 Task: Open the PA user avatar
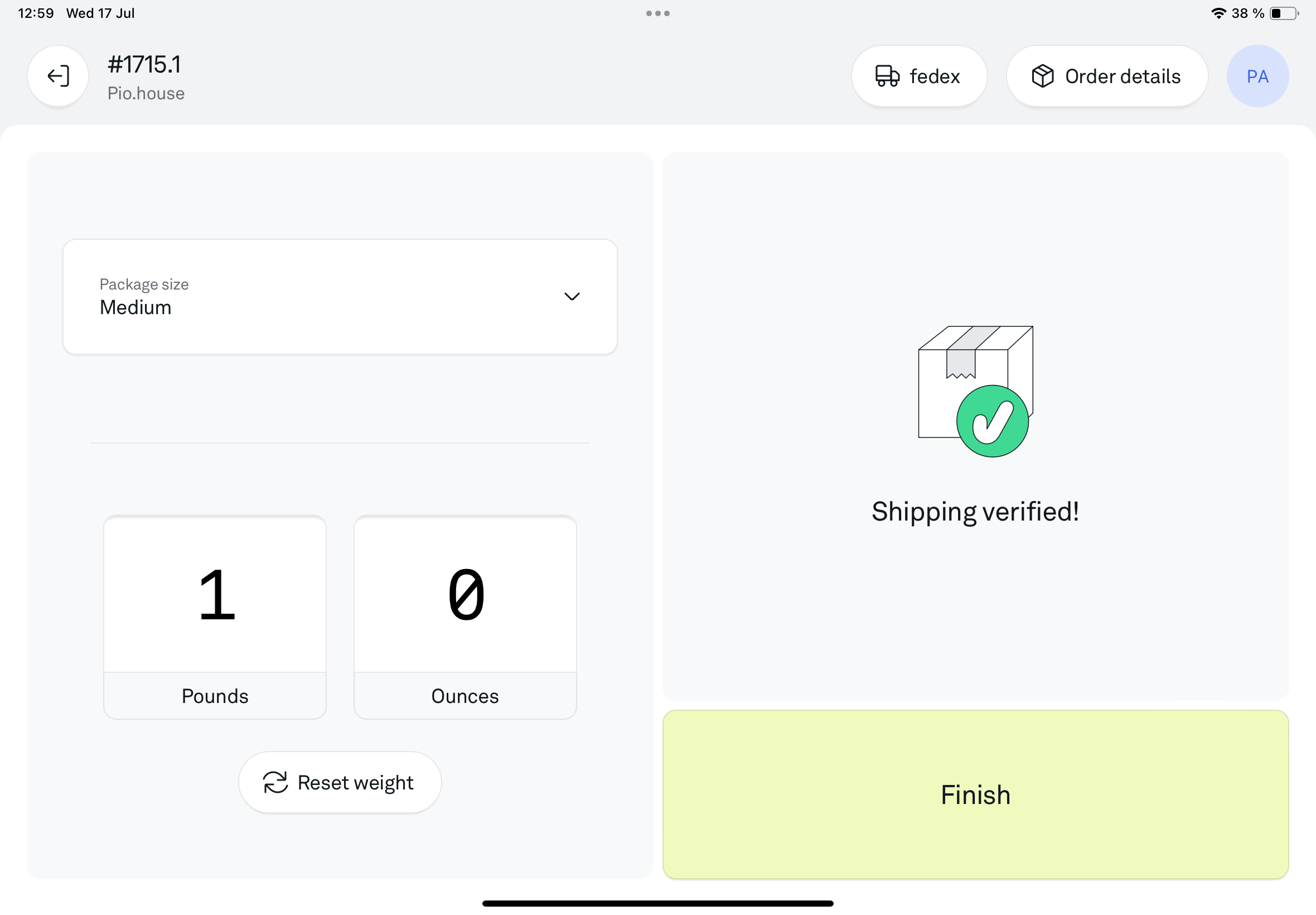pos(1257,76)
